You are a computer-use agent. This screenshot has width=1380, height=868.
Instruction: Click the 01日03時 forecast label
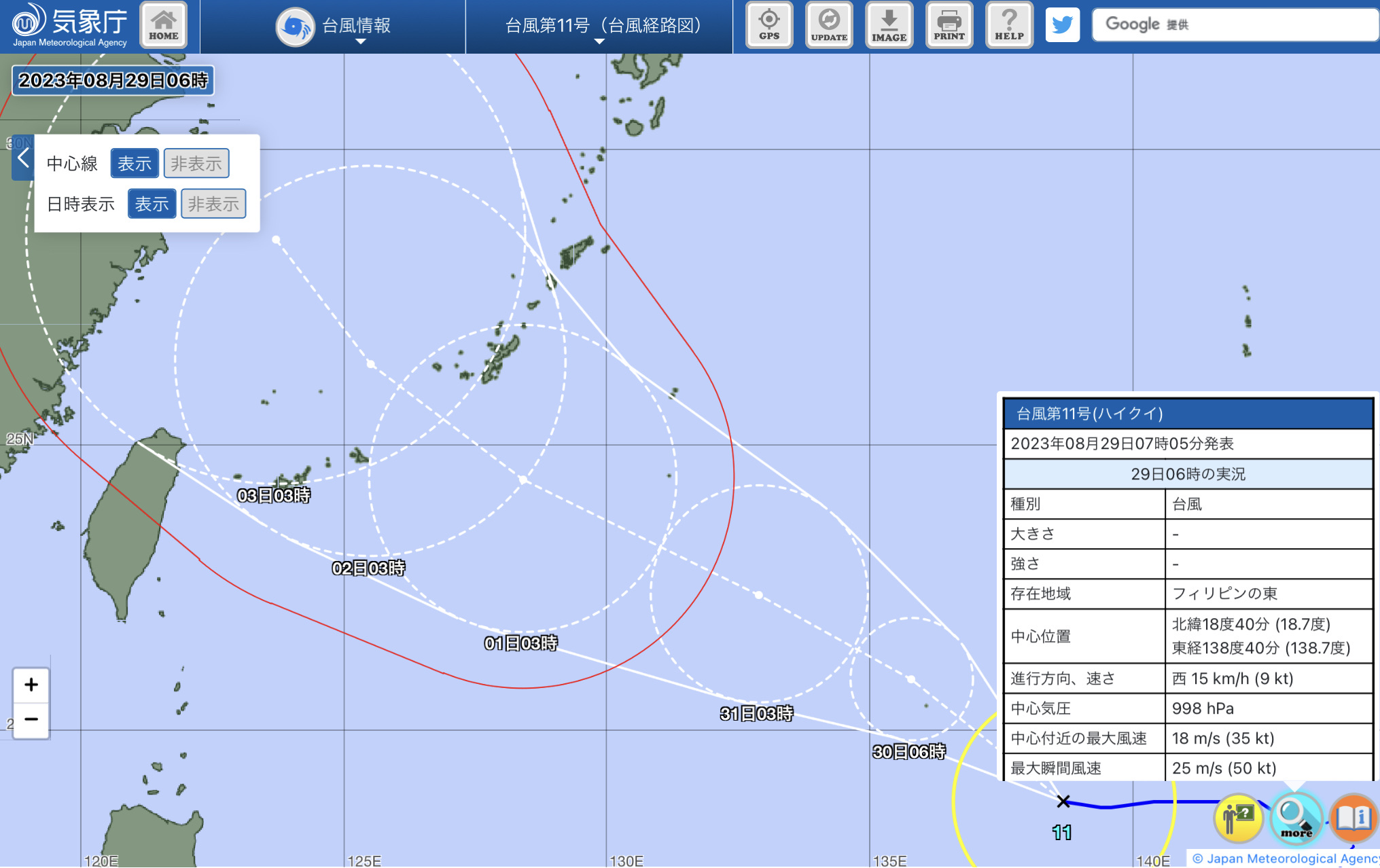click(521, 643)
